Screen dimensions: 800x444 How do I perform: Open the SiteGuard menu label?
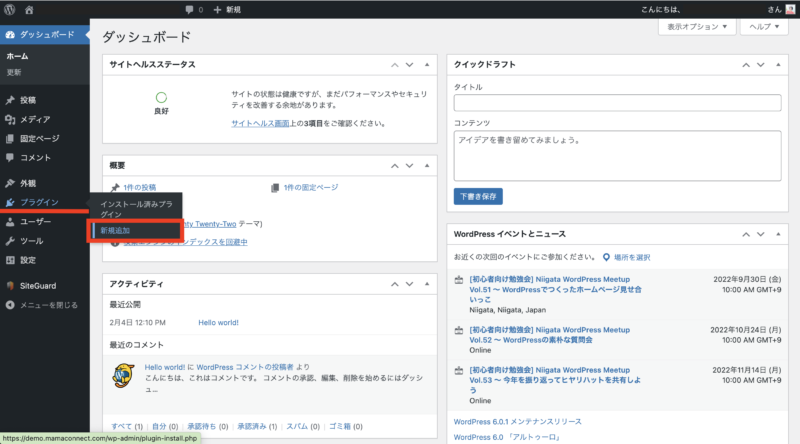[38, 286]
